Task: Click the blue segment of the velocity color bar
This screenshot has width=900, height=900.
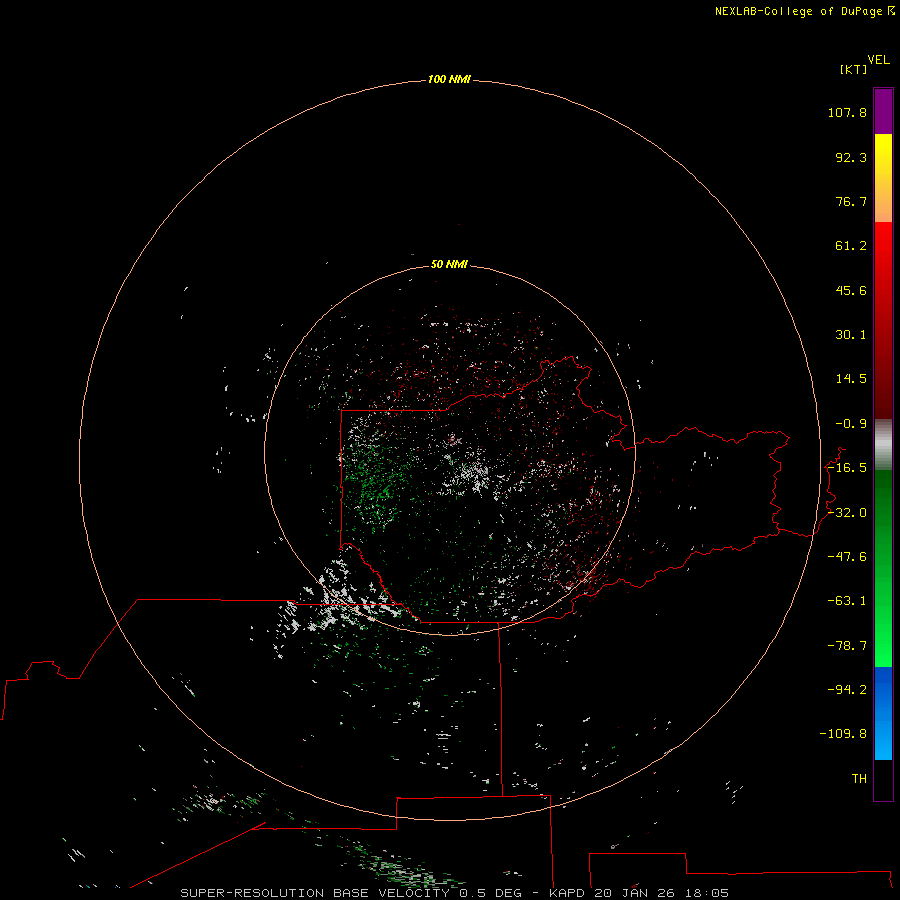Action: 883,713
